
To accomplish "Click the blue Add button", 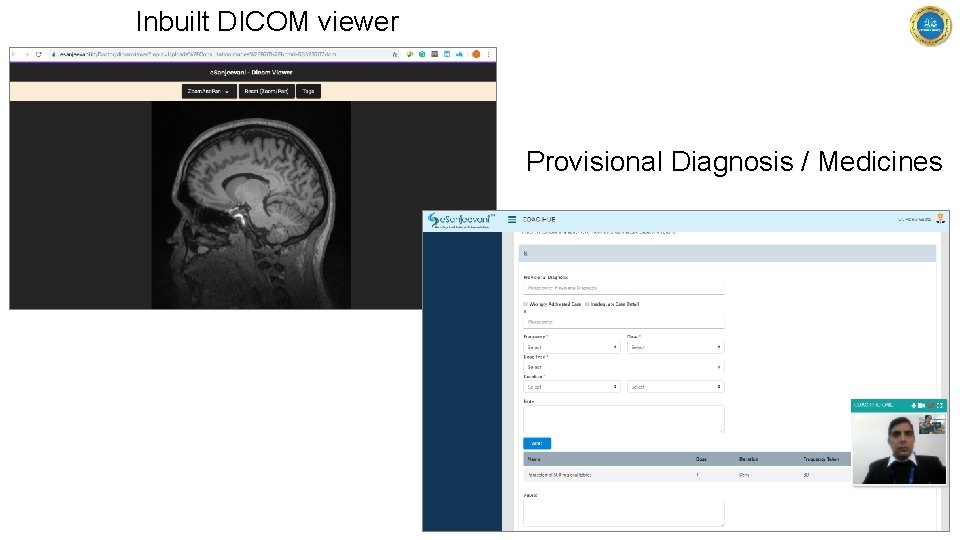I will 537,443.
